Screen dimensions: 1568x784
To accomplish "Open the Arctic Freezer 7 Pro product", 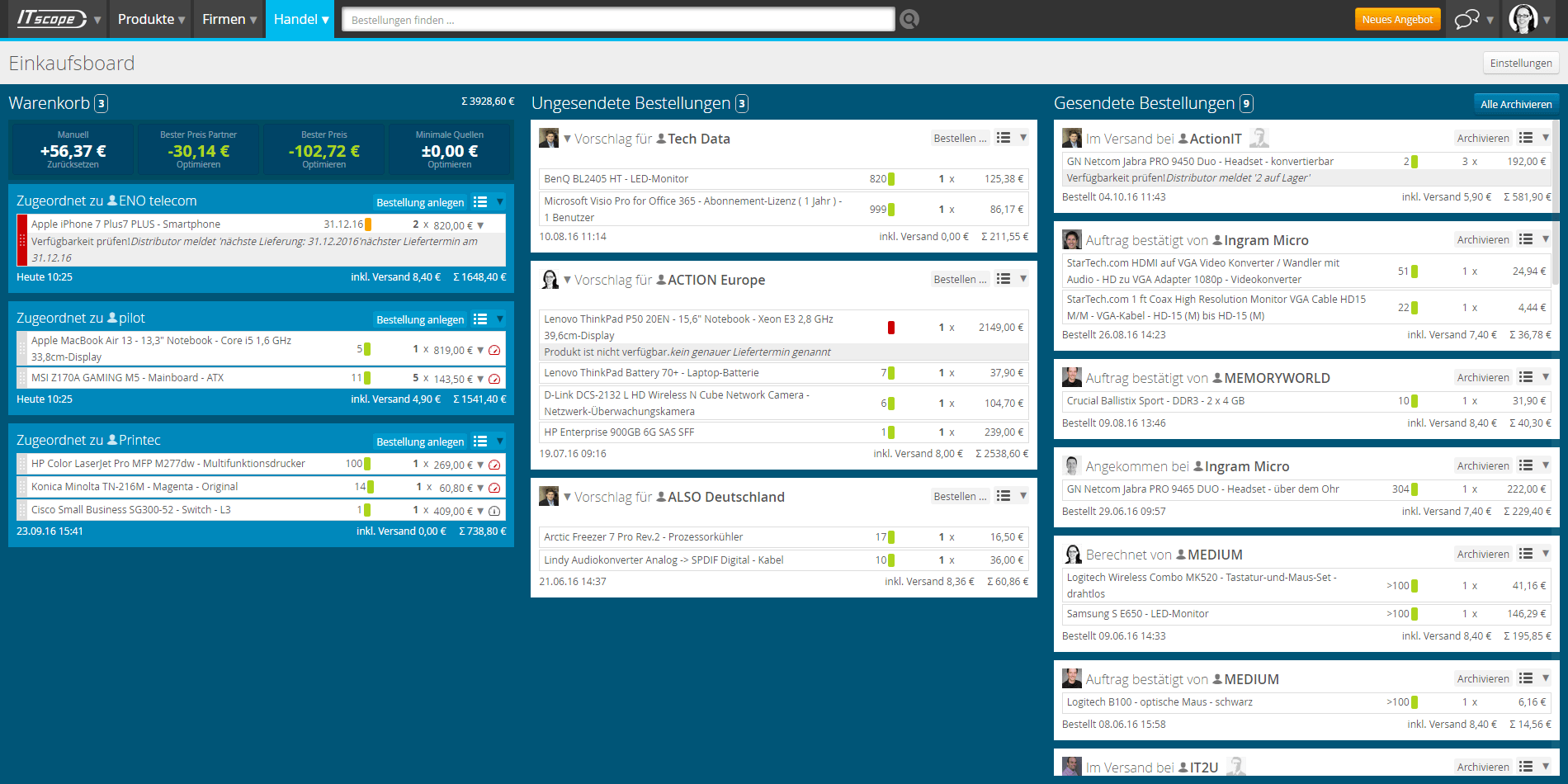I will click(643, 536).
